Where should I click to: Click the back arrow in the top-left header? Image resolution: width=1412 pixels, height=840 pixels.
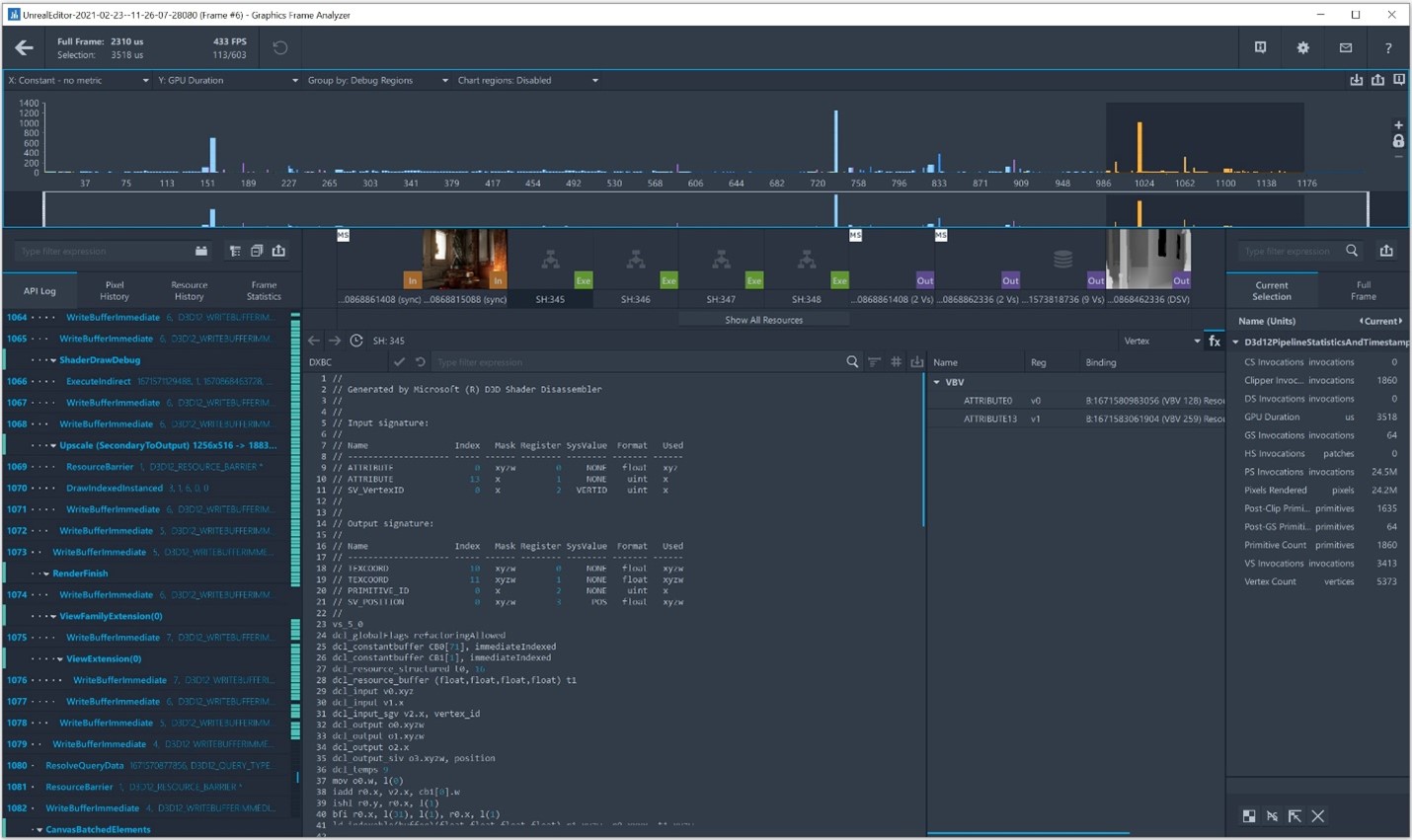point(24,47)
